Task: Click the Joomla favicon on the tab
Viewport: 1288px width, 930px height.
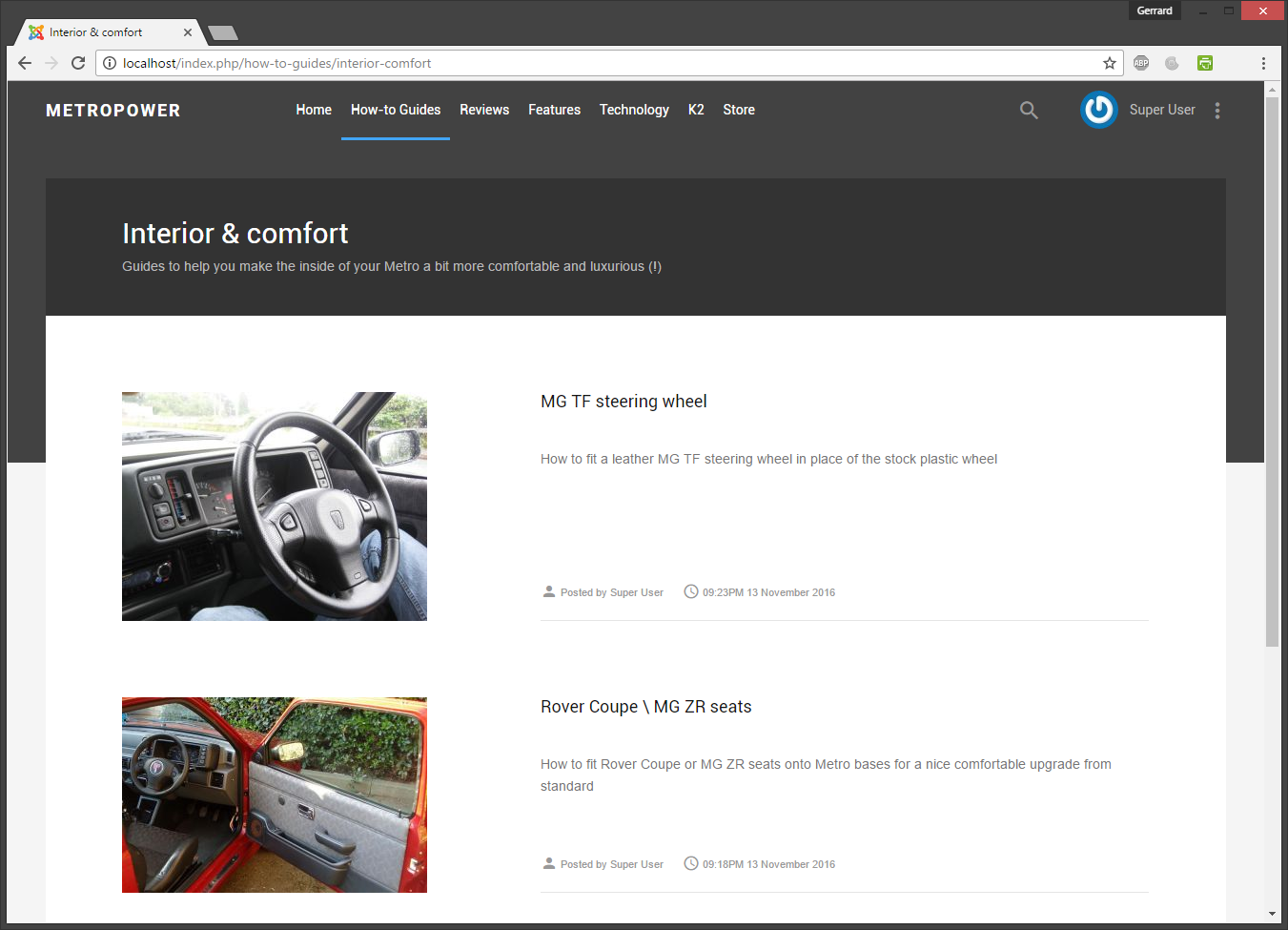Action: click(x=36, y=32)
